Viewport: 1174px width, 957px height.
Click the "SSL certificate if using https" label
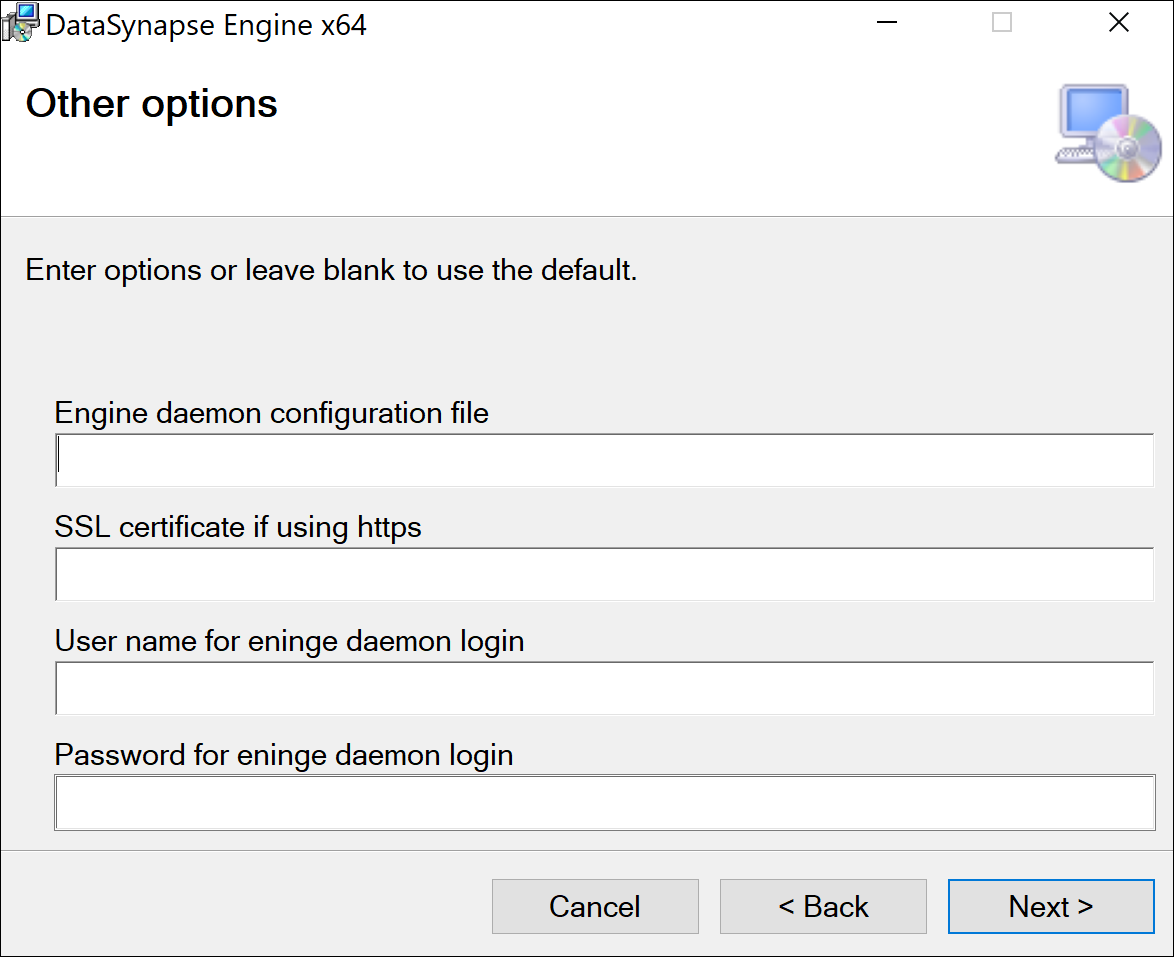point(238,527)
